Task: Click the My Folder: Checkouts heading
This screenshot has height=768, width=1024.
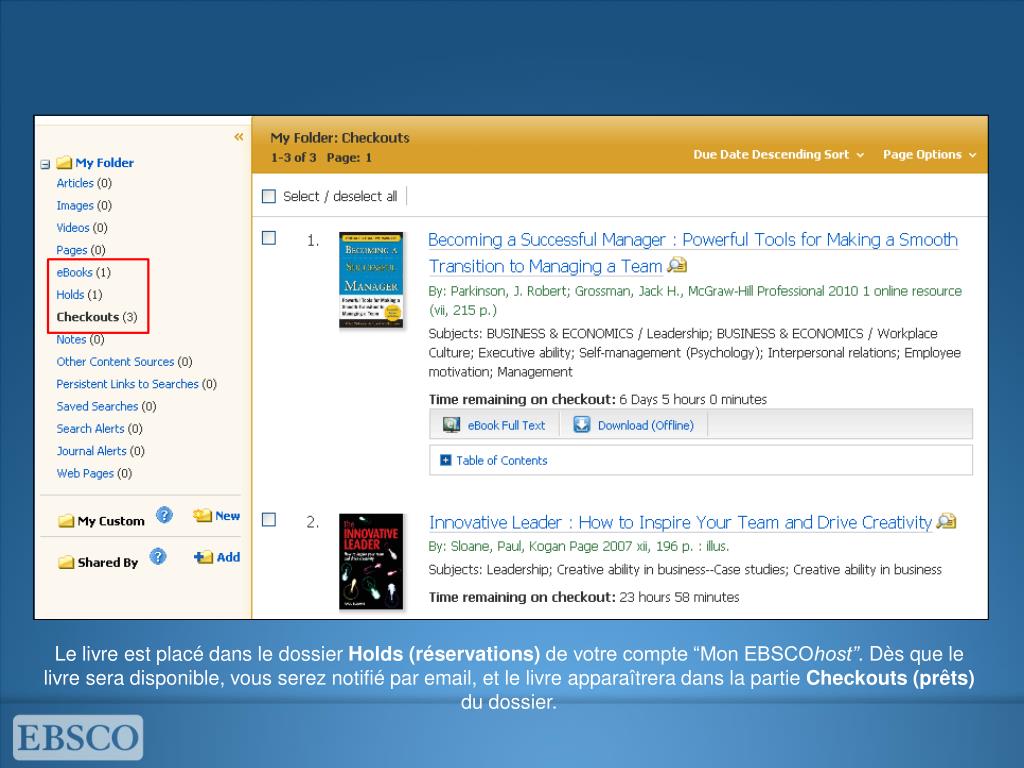Action: click(340, 138)
